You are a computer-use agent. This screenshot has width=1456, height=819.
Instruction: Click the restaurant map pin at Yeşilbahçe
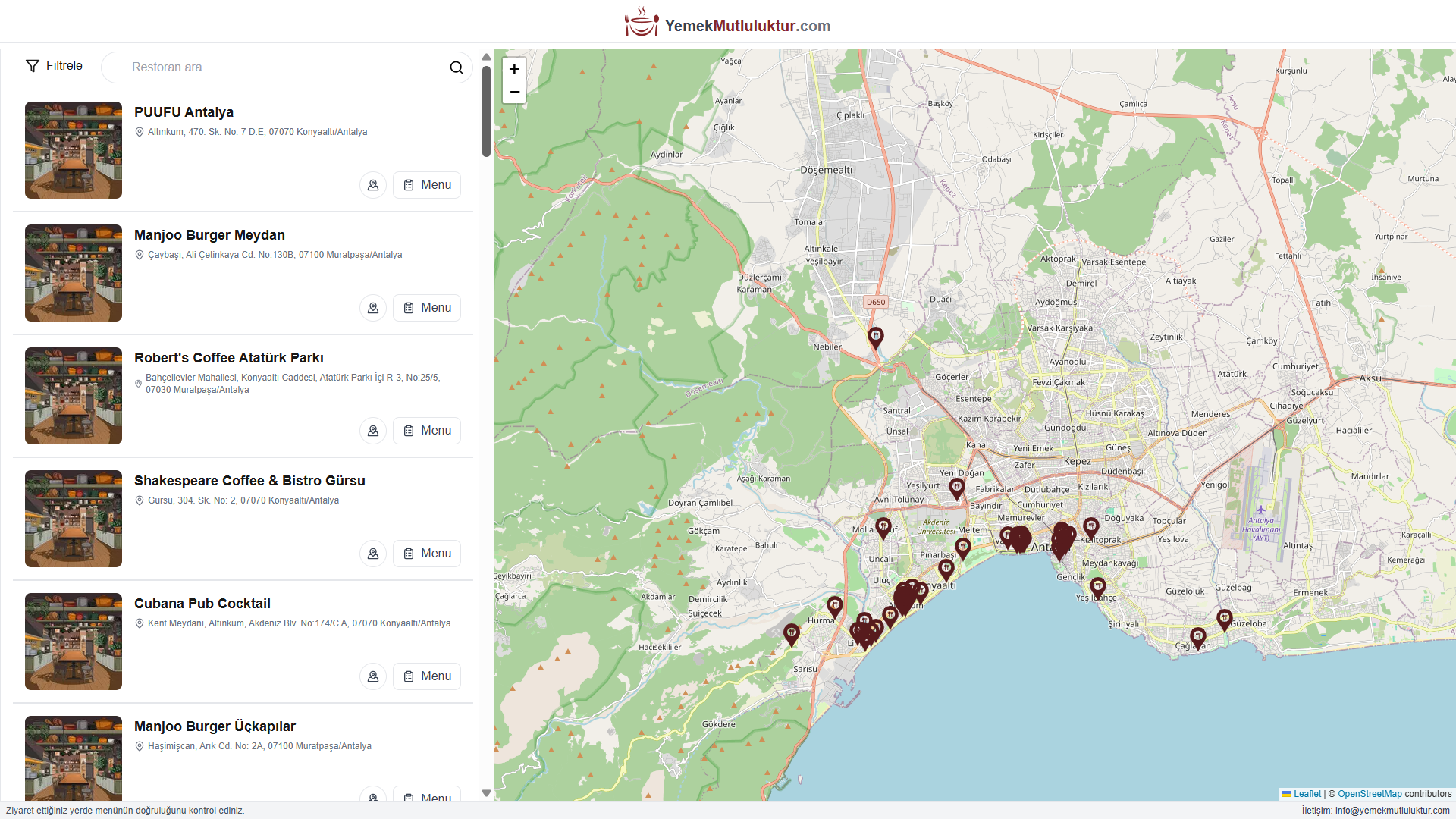coord(1097,586)
